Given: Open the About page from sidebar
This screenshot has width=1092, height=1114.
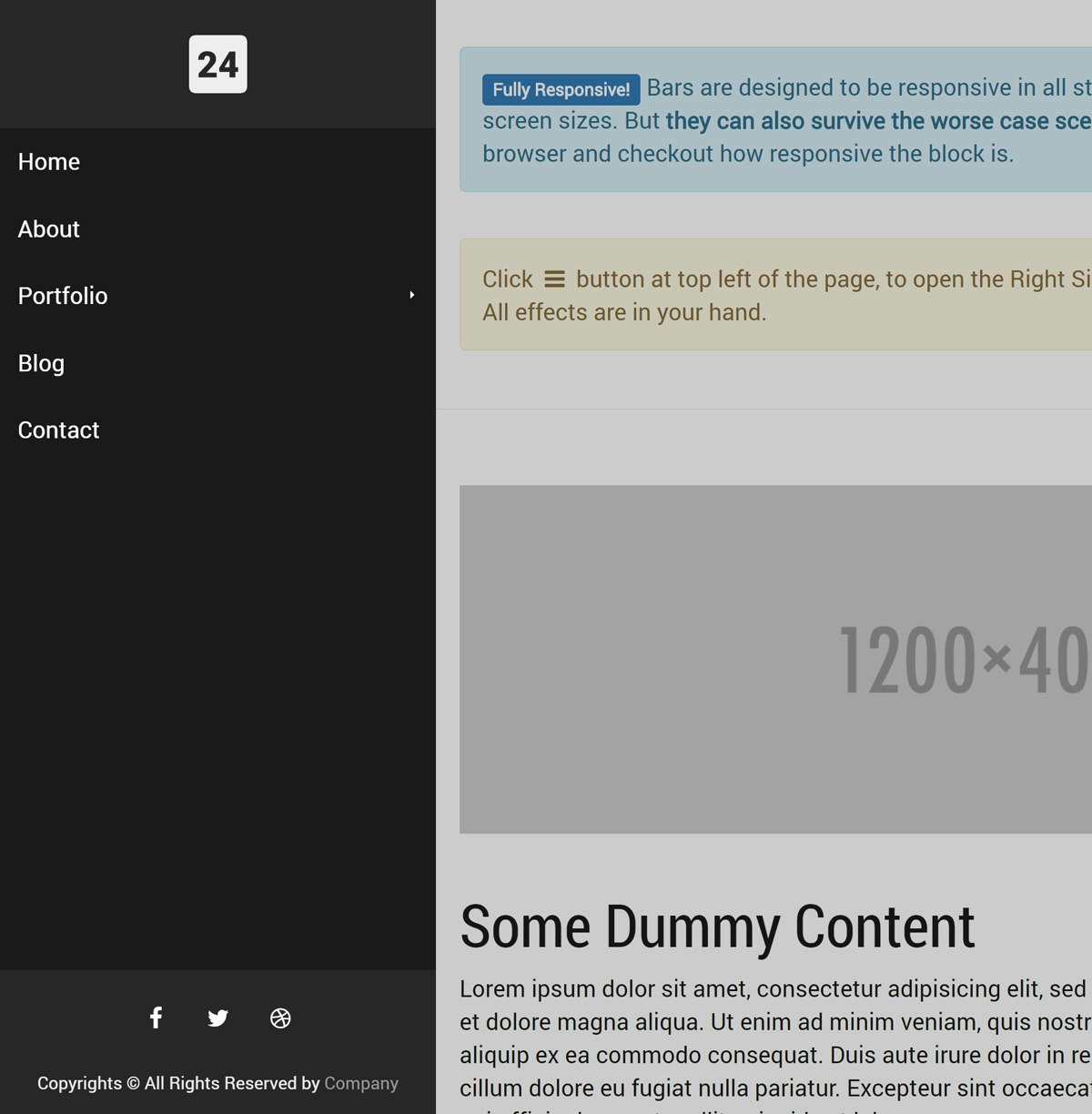Looking at the screenshot, I should 48,229.
